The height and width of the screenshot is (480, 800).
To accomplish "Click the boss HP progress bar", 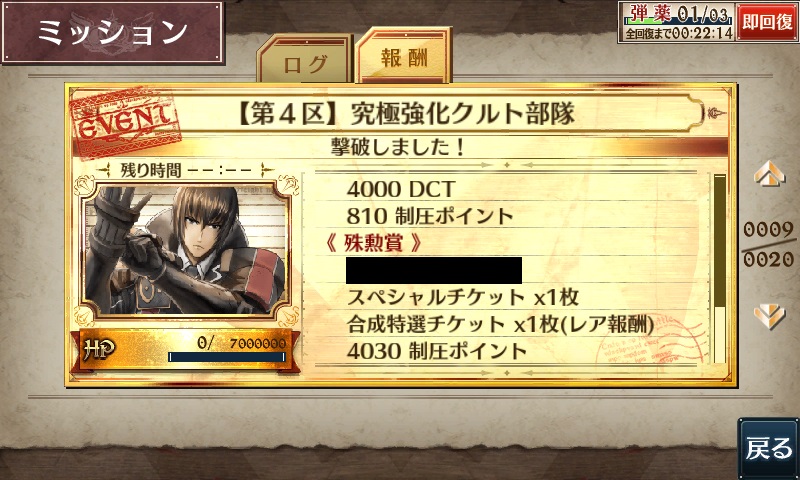I will (227, 357).
